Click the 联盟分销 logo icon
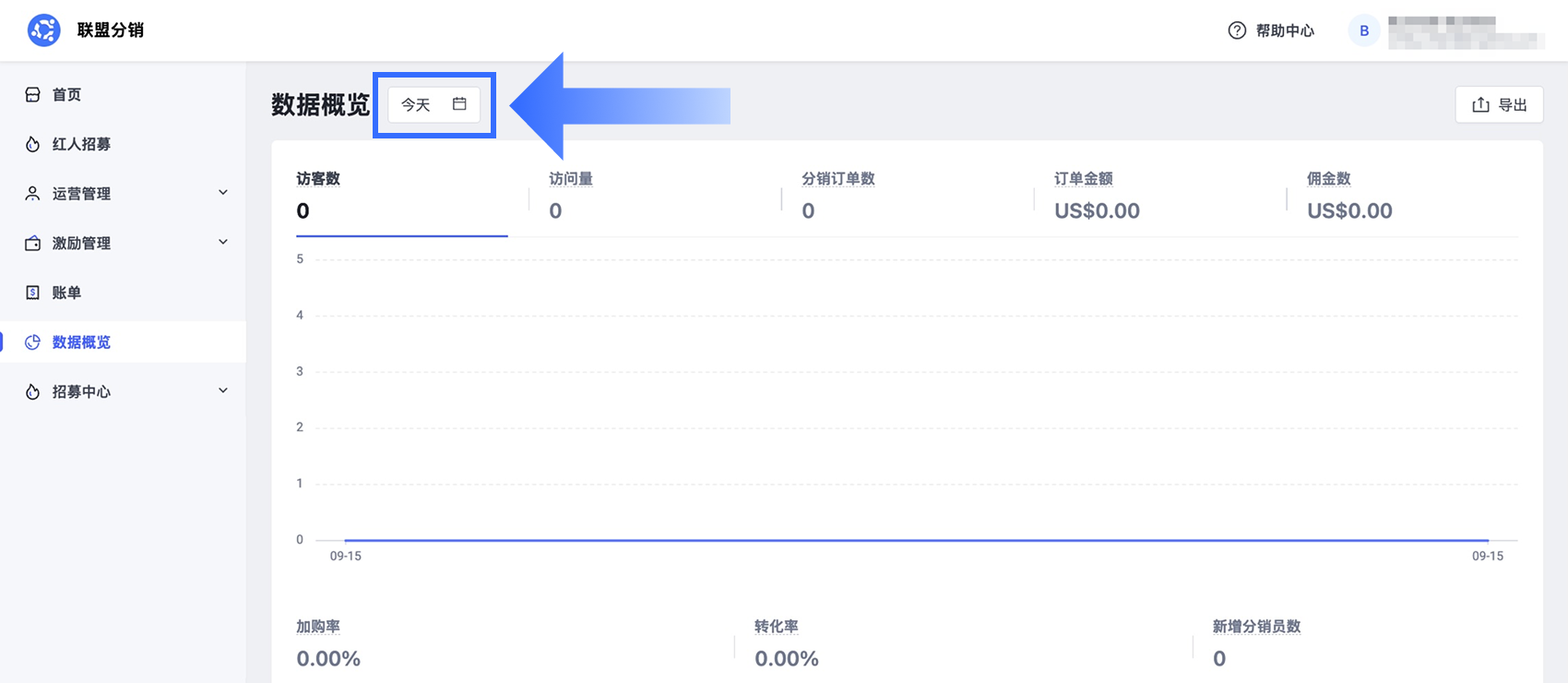The width and height of the screenshot is (1568, 683). [x=43, y=30]
